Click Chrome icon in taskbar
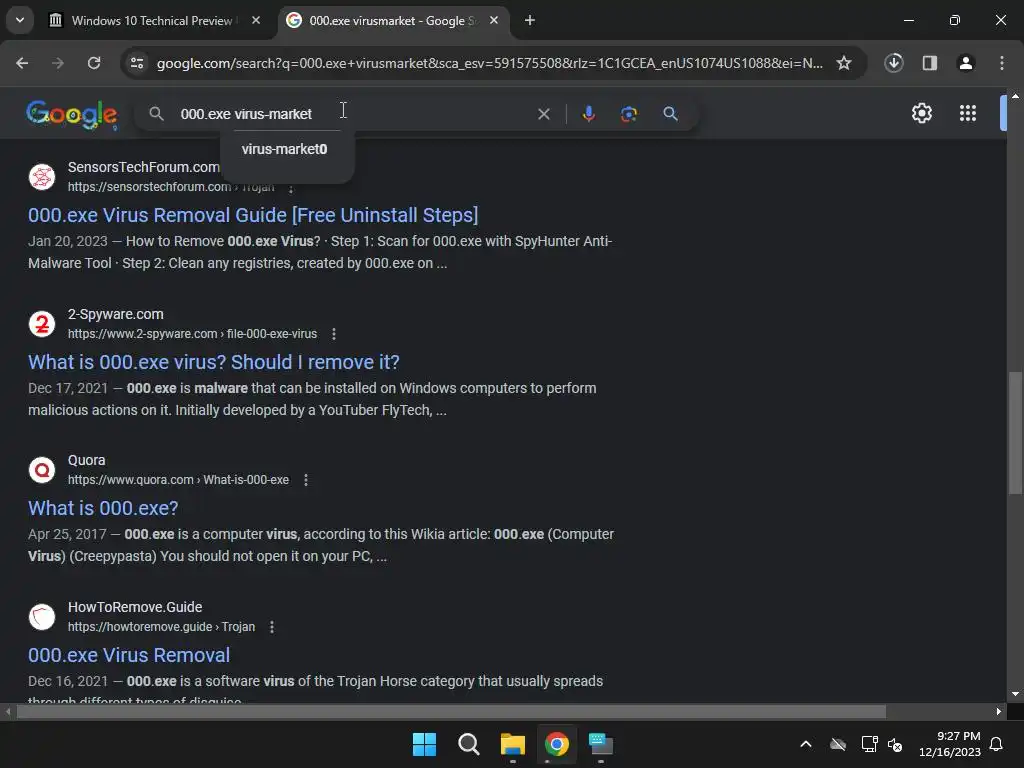The width and height of the screenshot is (1024, 768). tap(556, 744)
